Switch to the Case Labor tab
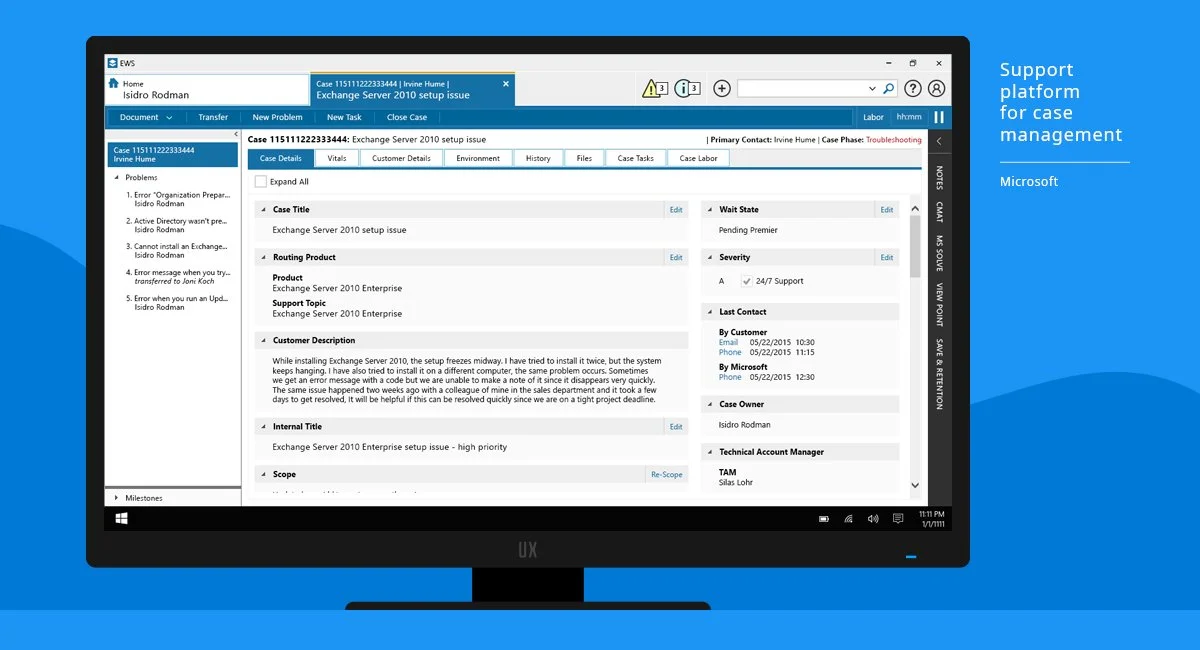 click(698, 158)
